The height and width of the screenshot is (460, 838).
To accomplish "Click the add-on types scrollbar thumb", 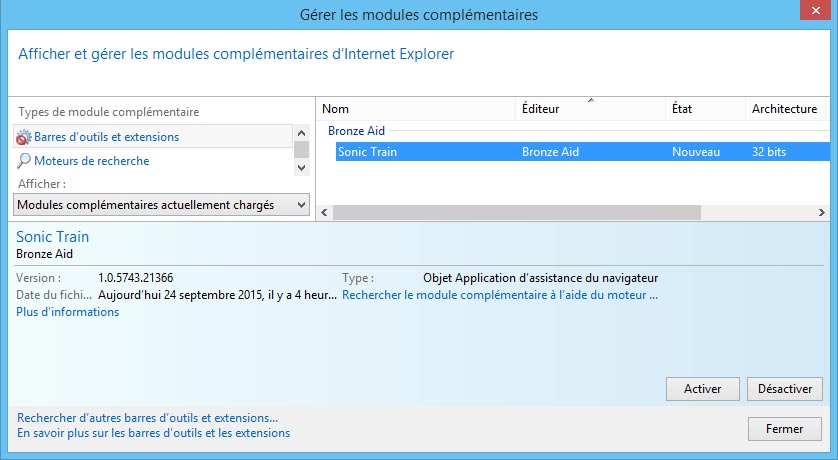I will tap(301, 150).
